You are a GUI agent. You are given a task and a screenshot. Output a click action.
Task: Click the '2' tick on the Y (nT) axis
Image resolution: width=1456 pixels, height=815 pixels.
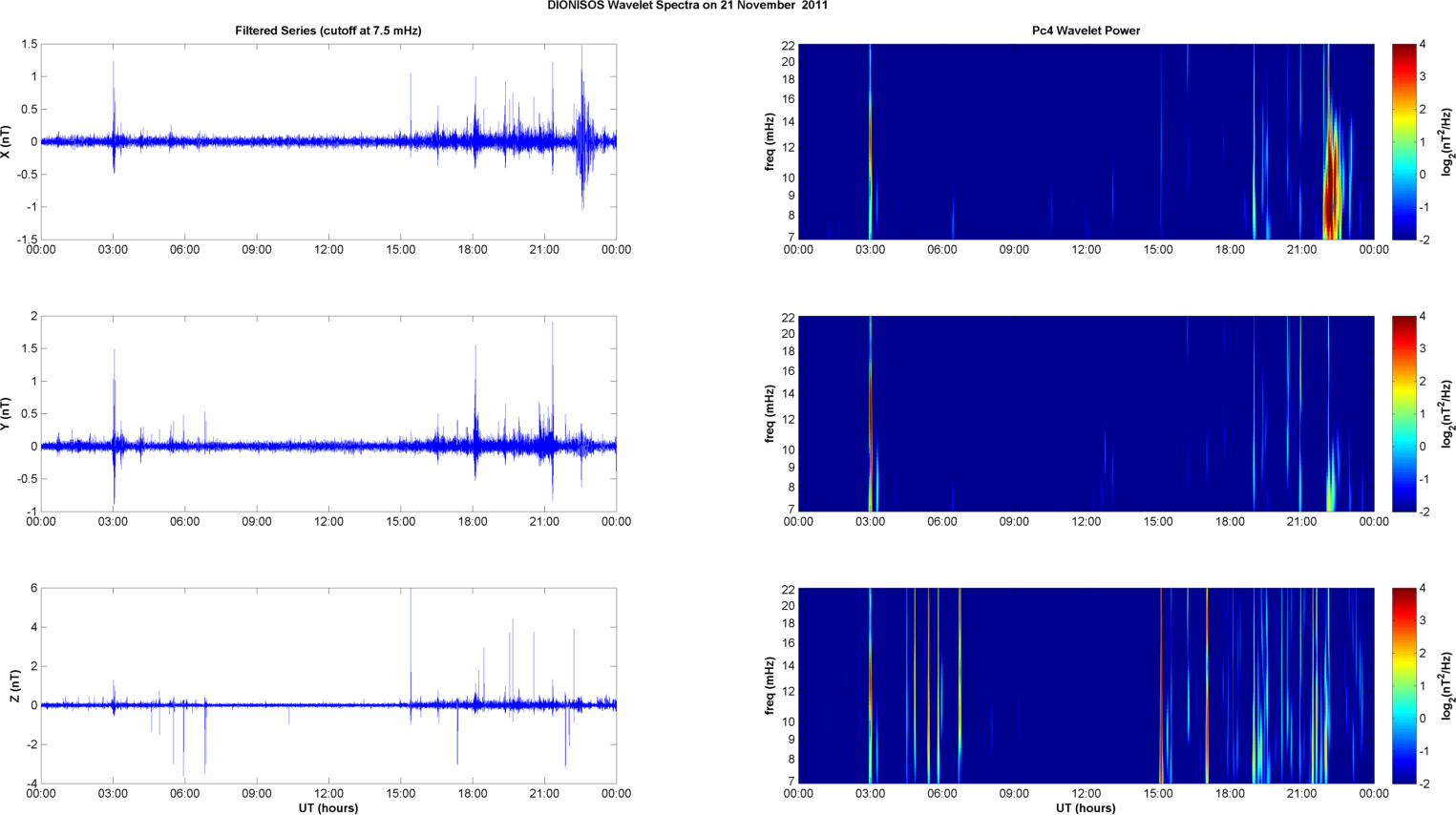tap(33, 317)
